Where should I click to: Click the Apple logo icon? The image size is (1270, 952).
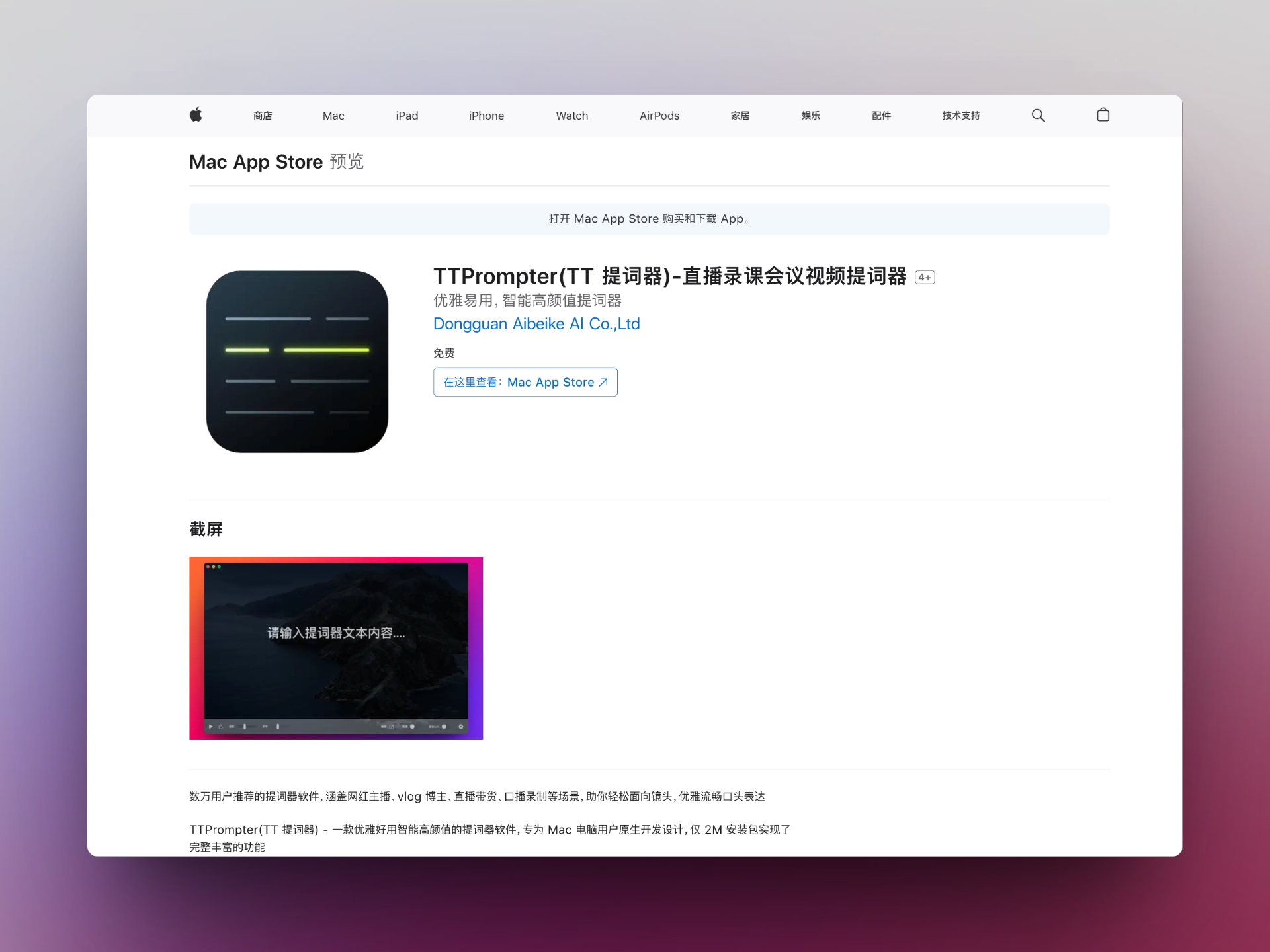pyautogui.click(x=196, y=115)
